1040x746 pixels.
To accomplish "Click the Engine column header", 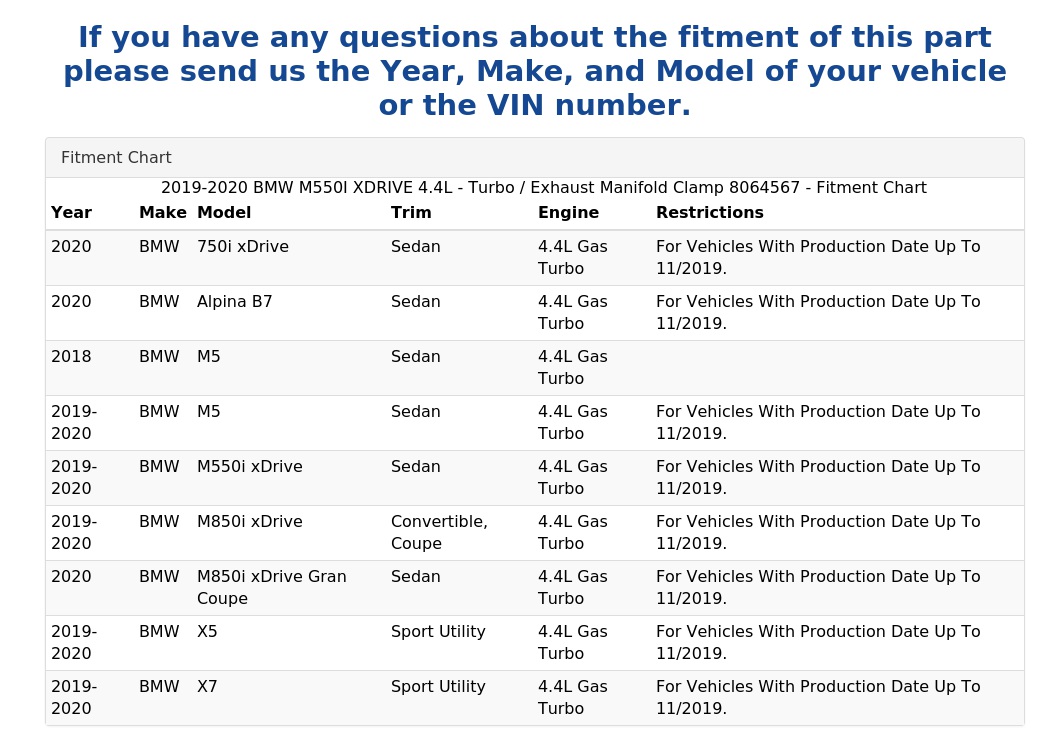I will (x=568, y=213).
